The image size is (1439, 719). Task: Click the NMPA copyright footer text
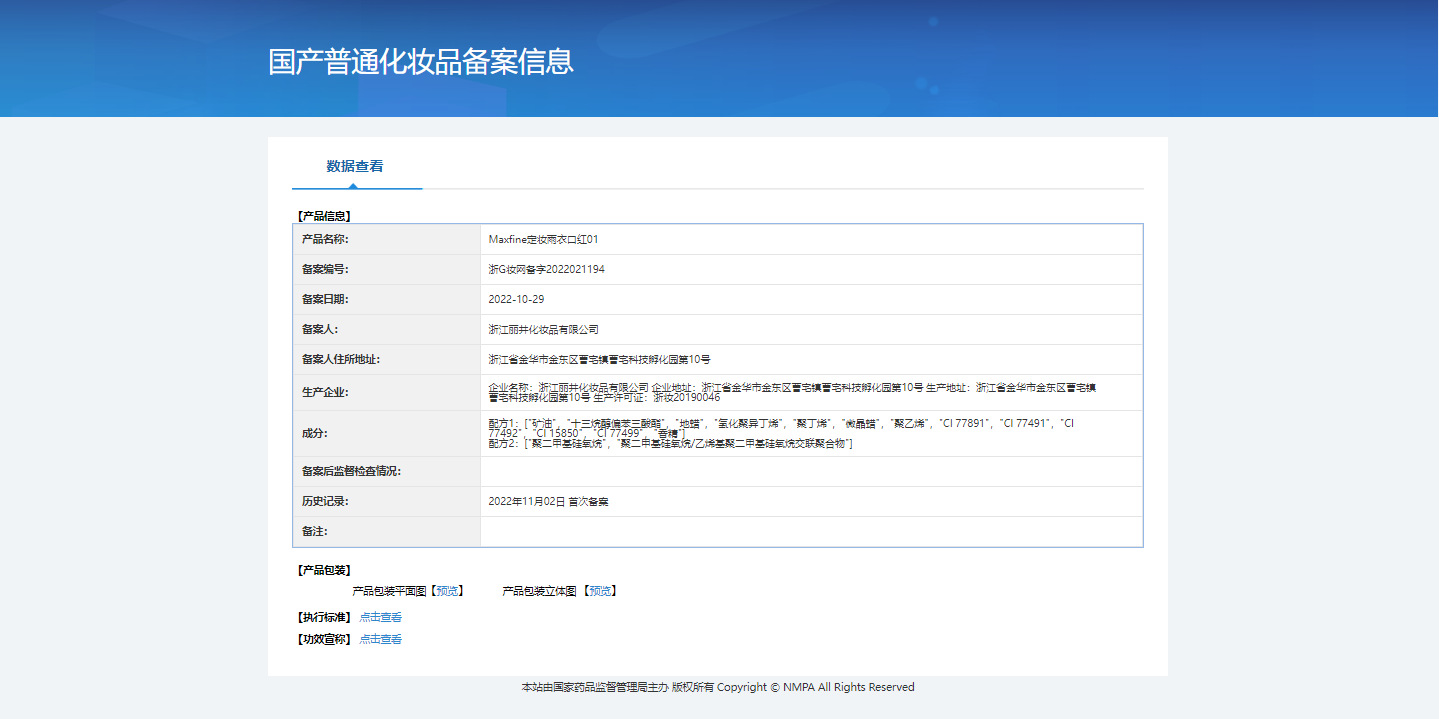(x=718, y=687)
